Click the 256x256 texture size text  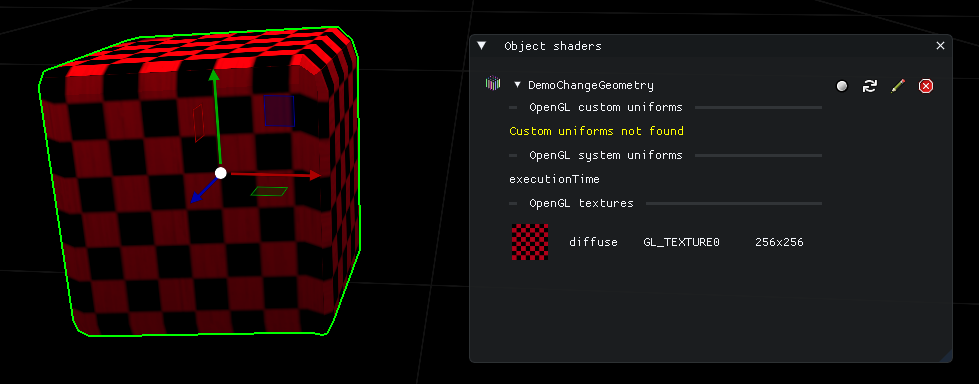779,242
